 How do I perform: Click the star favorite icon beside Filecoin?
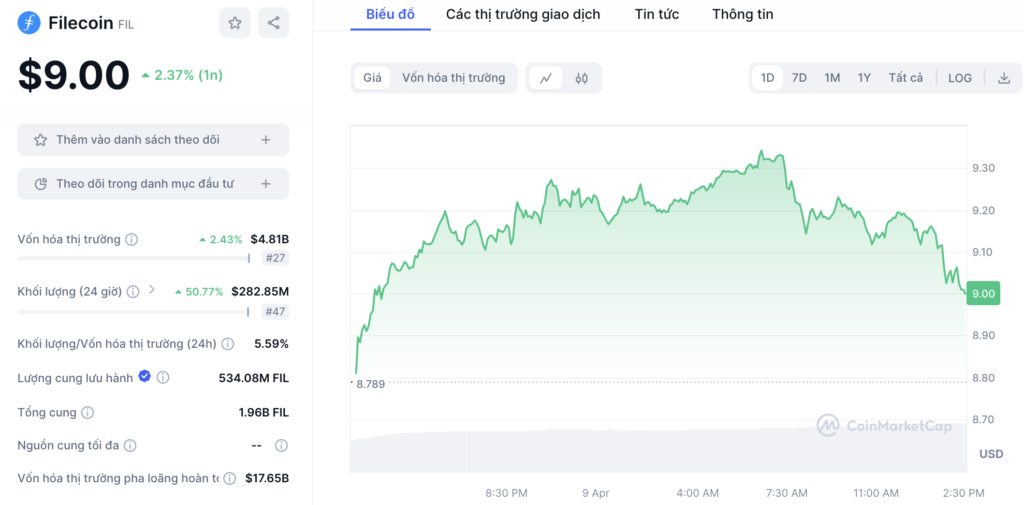(234, 23)
